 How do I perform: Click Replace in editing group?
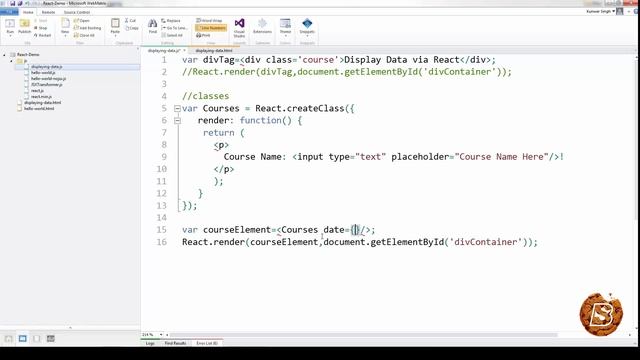171,21
